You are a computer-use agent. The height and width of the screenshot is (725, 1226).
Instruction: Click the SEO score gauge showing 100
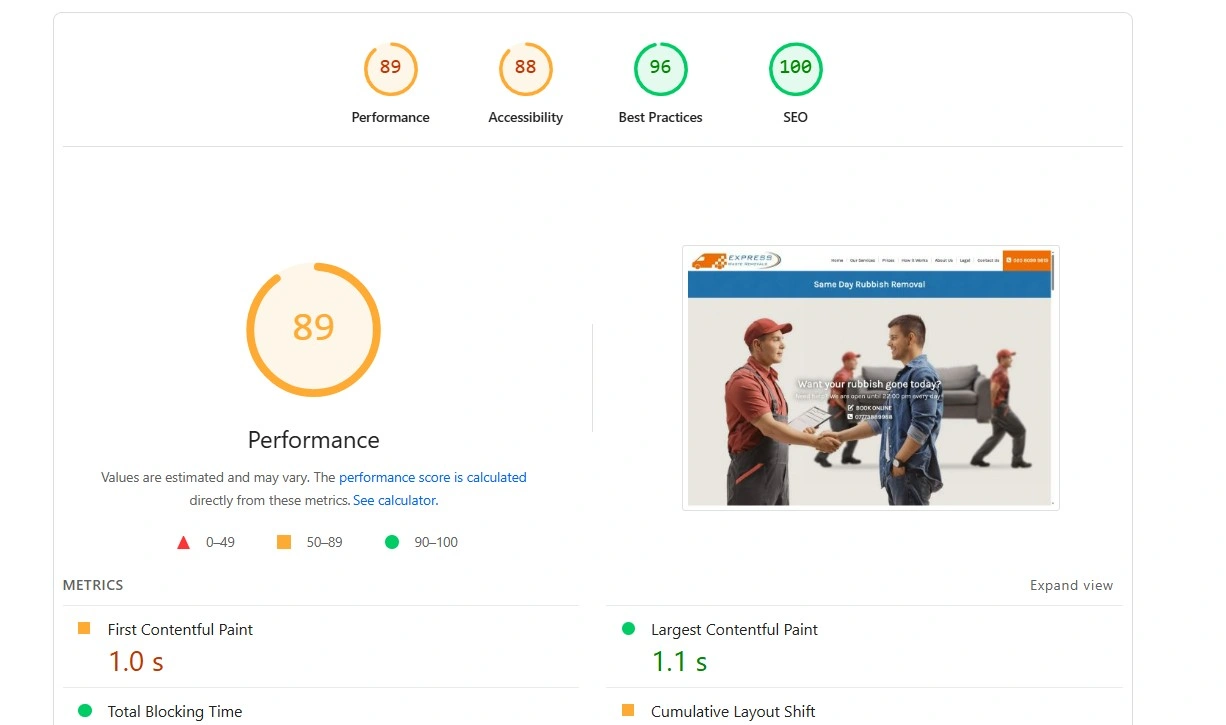(x=795, y=68)
